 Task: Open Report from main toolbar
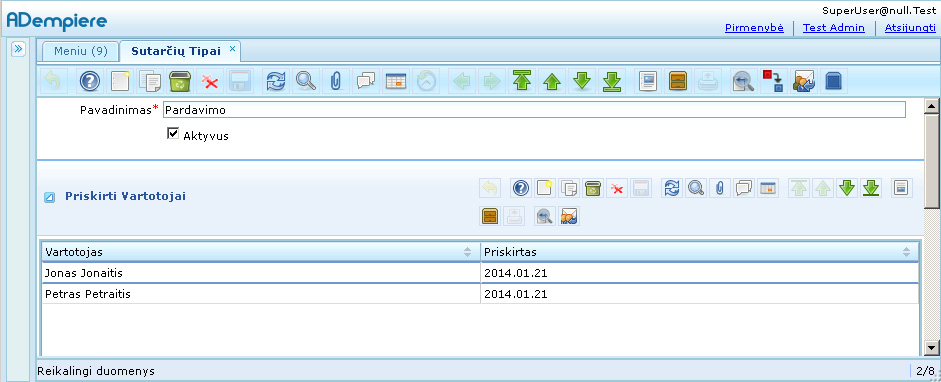pos(648,81)
